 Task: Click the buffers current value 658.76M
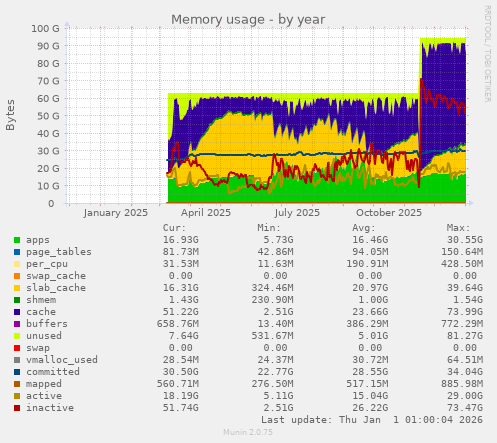pyautogui.click(x=178, y=324)
